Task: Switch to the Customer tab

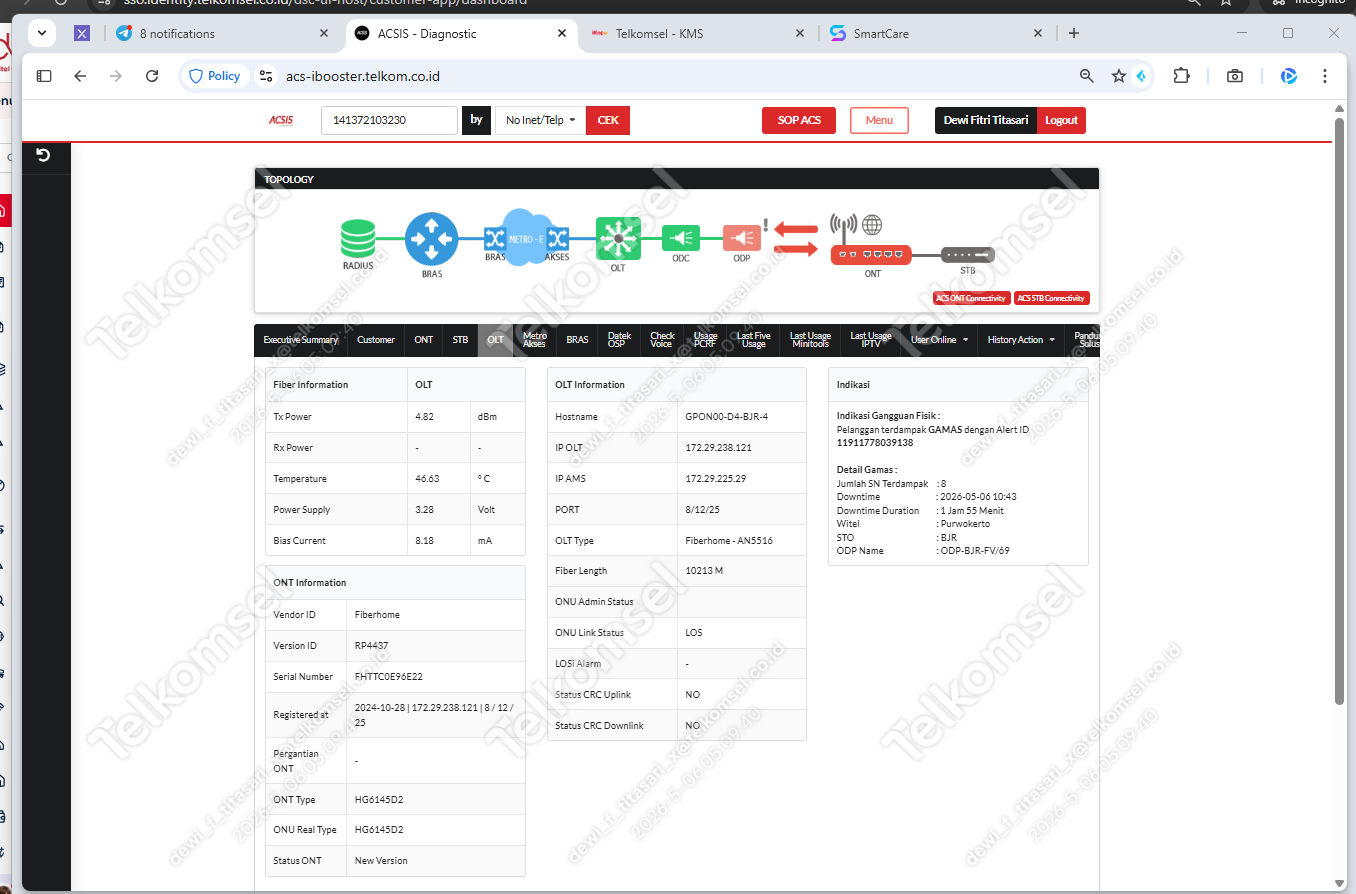Action: (x=376, y=340)
